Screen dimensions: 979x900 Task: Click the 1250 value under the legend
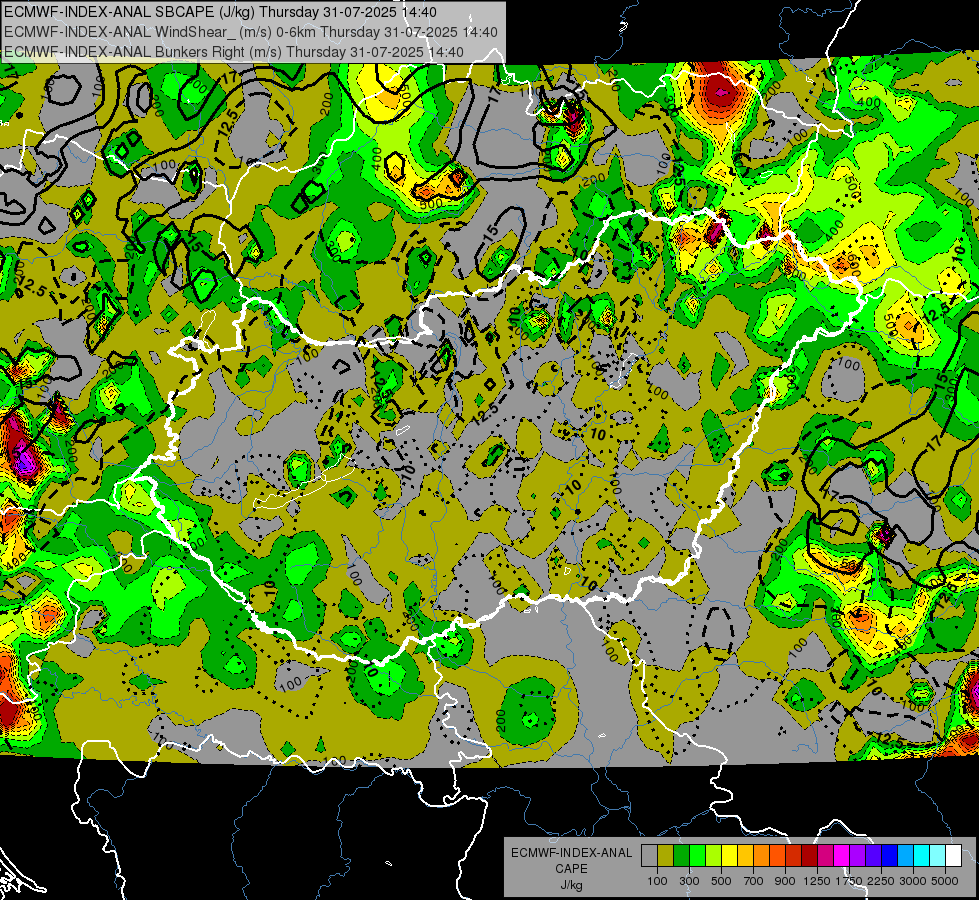click(x=817, y=881)
